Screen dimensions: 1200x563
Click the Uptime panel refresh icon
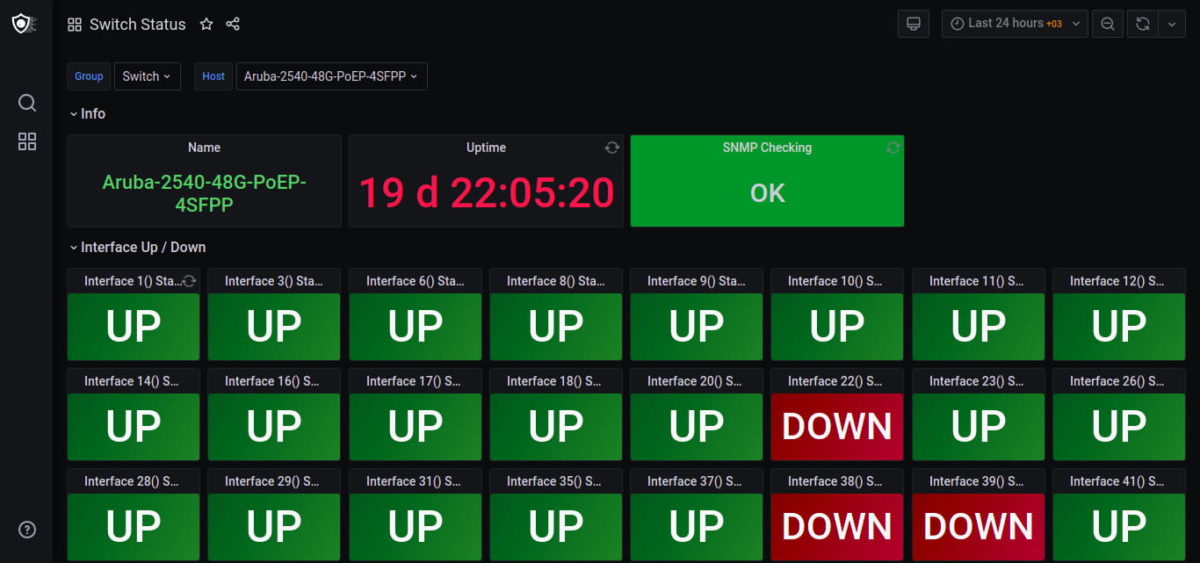(612, 148)
